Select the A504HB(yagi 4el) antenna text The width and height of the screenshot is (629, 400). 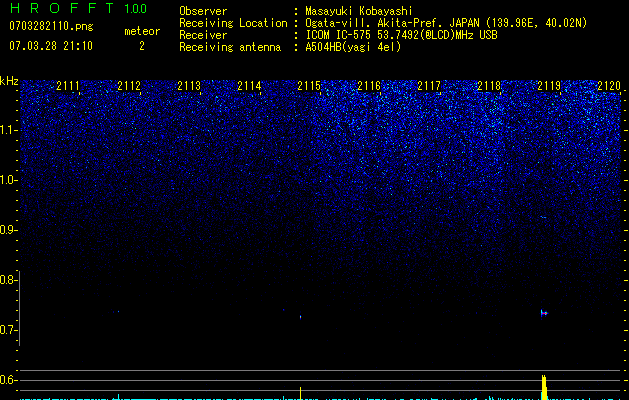(x=353, y=47)
